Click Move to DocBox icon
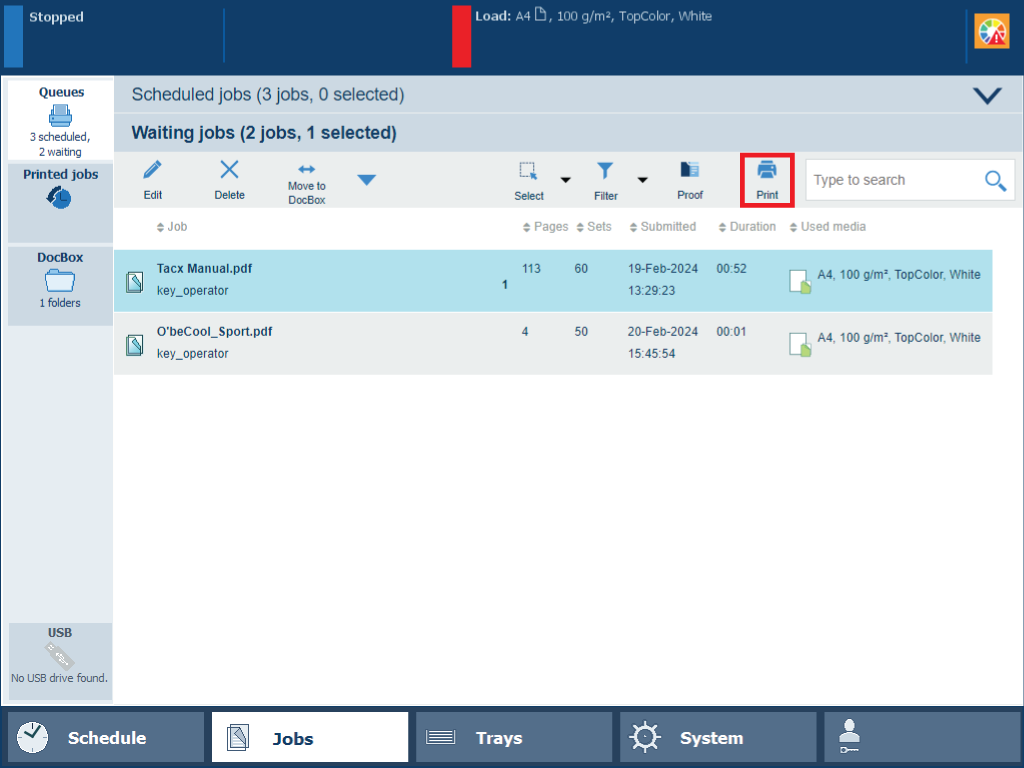Viewport: 1024px width, 768px height. [x=306, y=170]
